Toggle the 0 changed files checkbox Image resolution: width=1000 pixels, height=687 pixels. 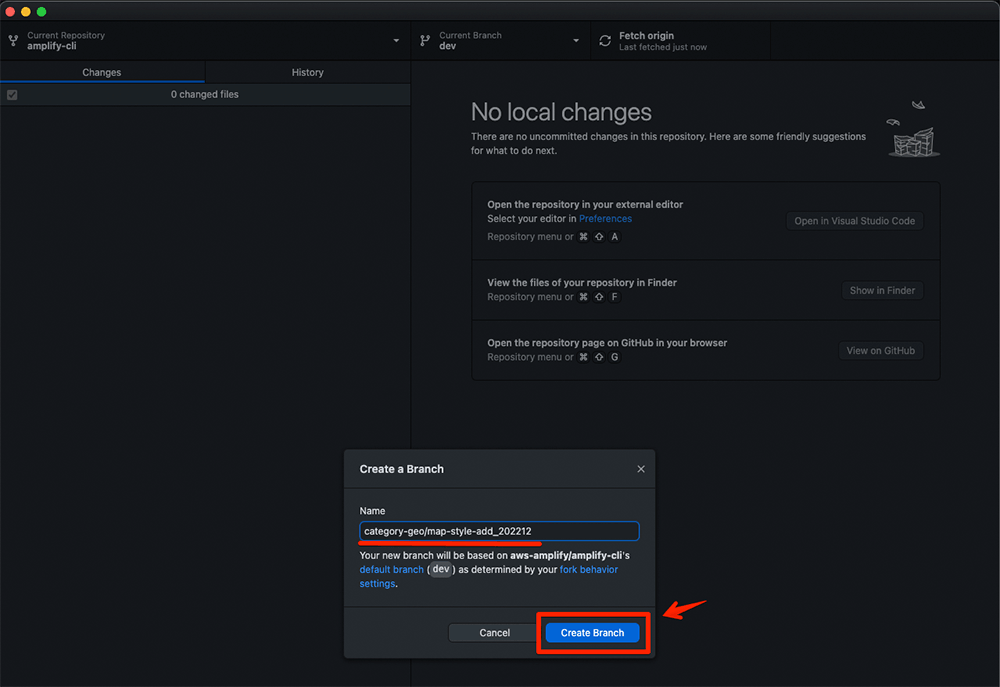tap(12, 94)
